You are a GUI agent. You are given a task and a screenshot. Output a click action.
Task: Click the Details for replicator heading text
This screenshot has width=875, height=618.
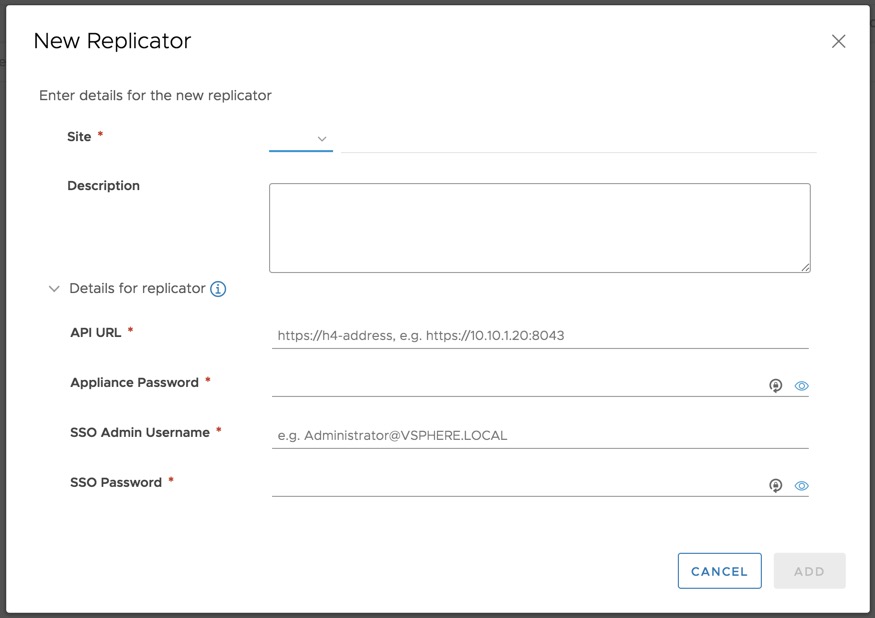point(137,288)
